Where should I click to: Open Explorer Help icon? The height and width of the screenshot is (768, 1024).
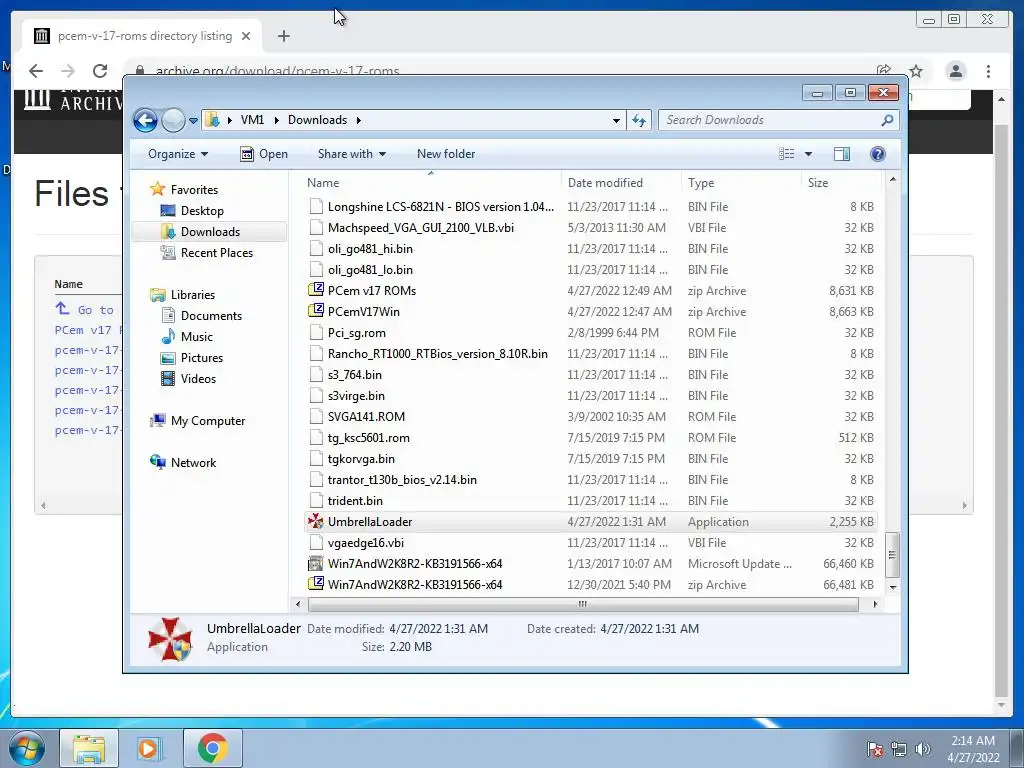pos(878,154)
